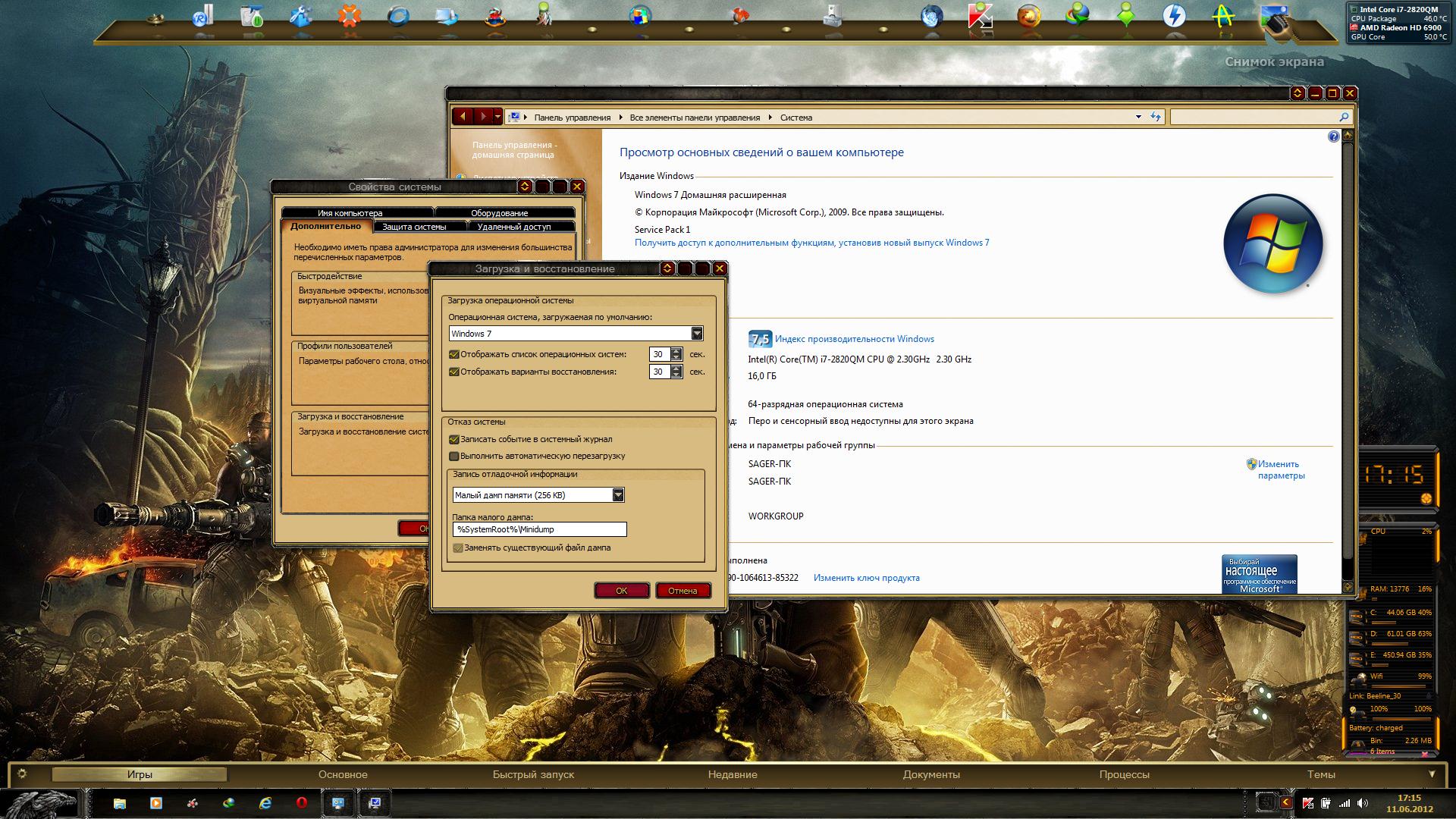Screen dimensions: 1456x819
Task: Click the search magnifier in System window
Action: click(x=1344, y=117)
